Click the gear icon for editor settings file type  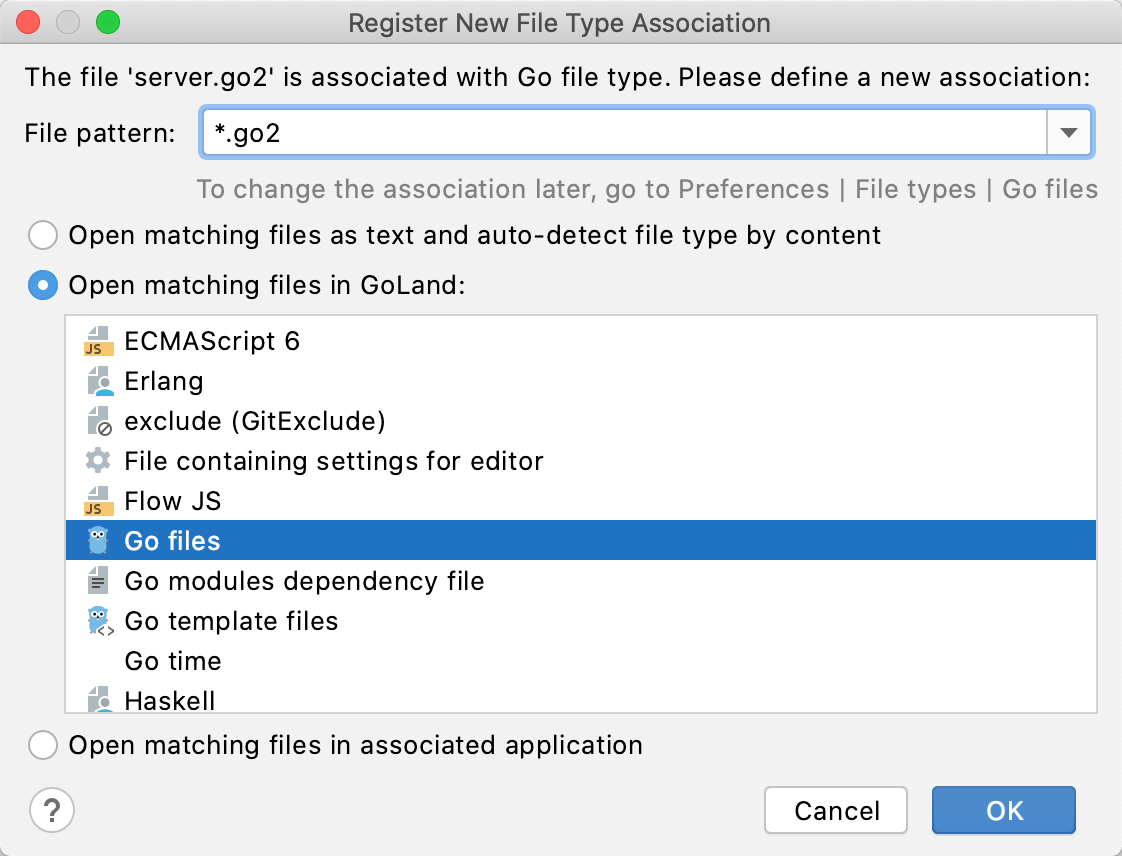coord(98,461)
